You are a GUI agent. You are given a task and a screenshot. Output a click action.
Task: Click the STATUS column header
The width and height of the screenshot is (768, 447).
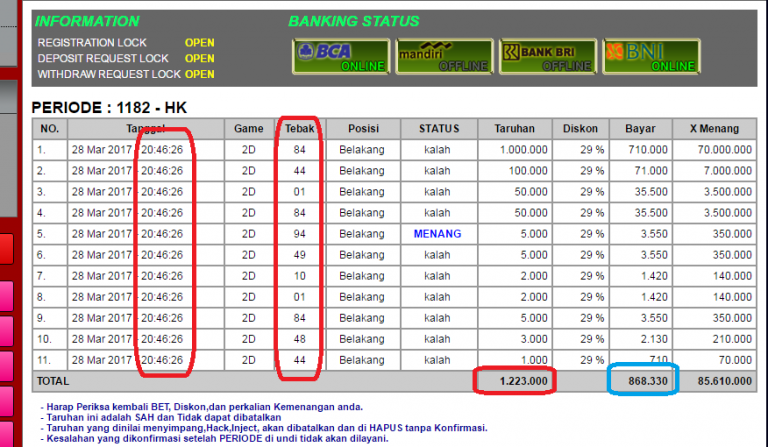coord(438,129)
